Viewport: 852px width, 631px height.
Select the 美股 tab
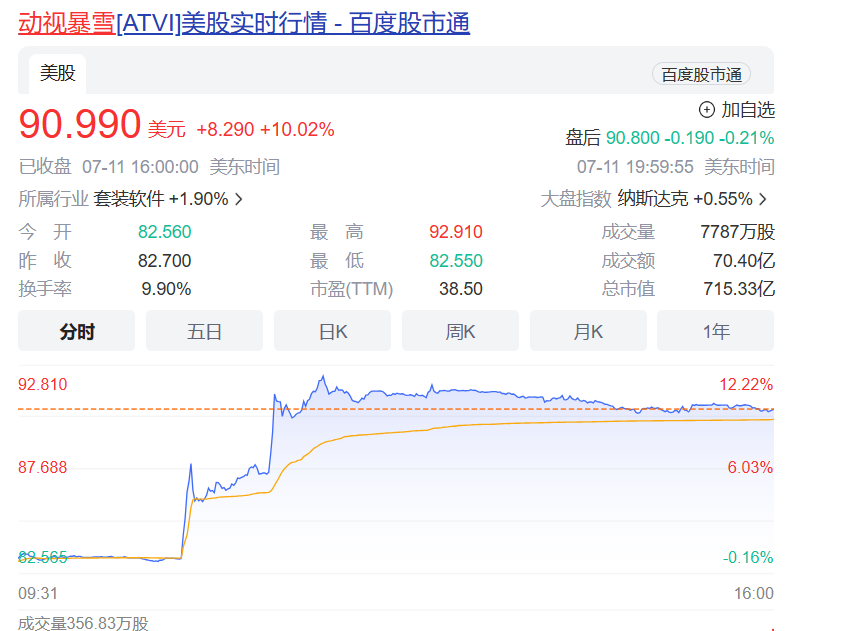(x=57, y=73)
